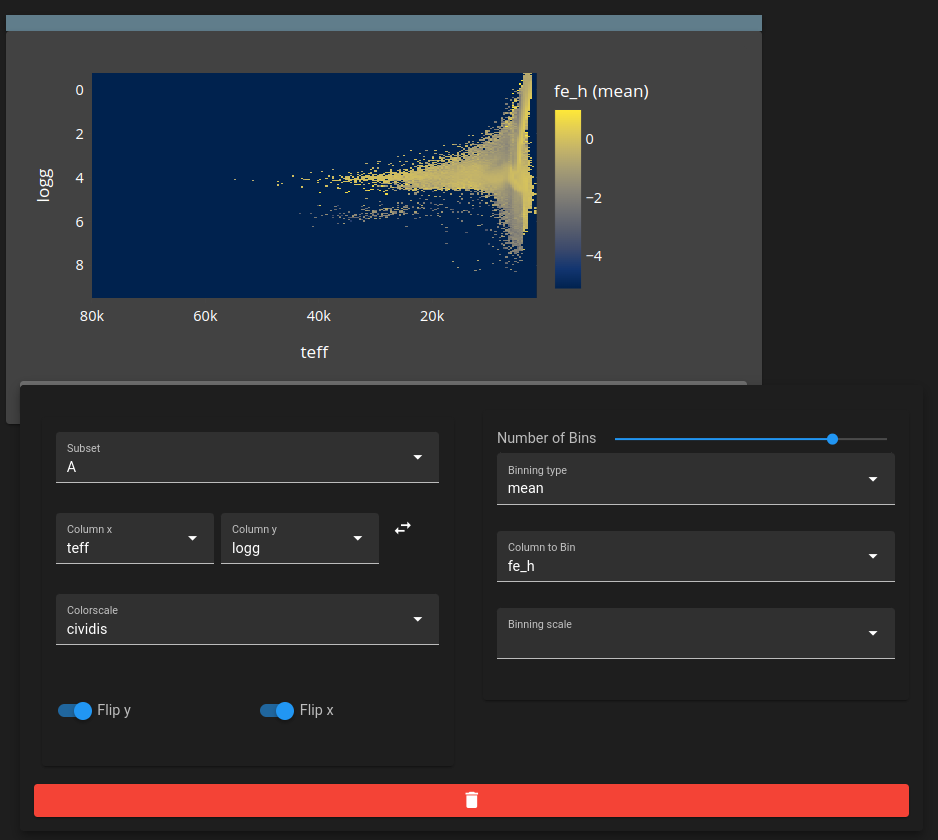Click the blue-gray panel header bar
Viewport: 938px width, 840px height.
point(383,23)
